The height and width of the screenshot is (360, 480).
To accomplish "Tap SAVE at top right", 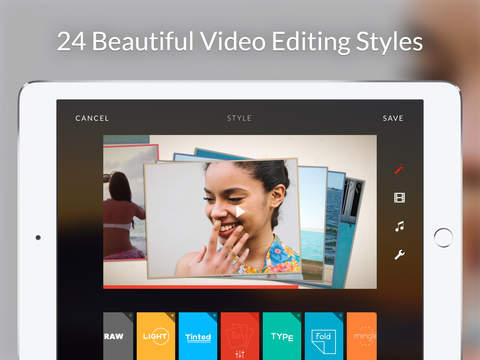I will (393, 118).
